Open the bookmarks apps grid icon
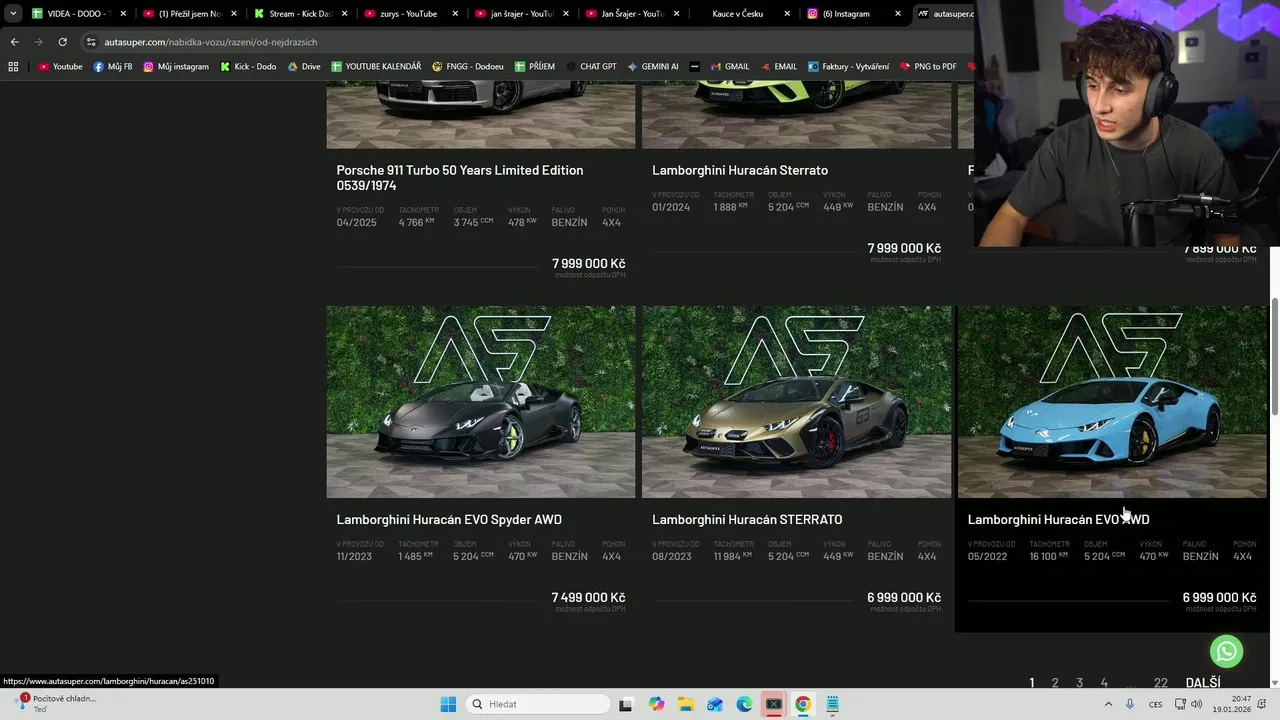1280x720 pixels. (13, 67)
